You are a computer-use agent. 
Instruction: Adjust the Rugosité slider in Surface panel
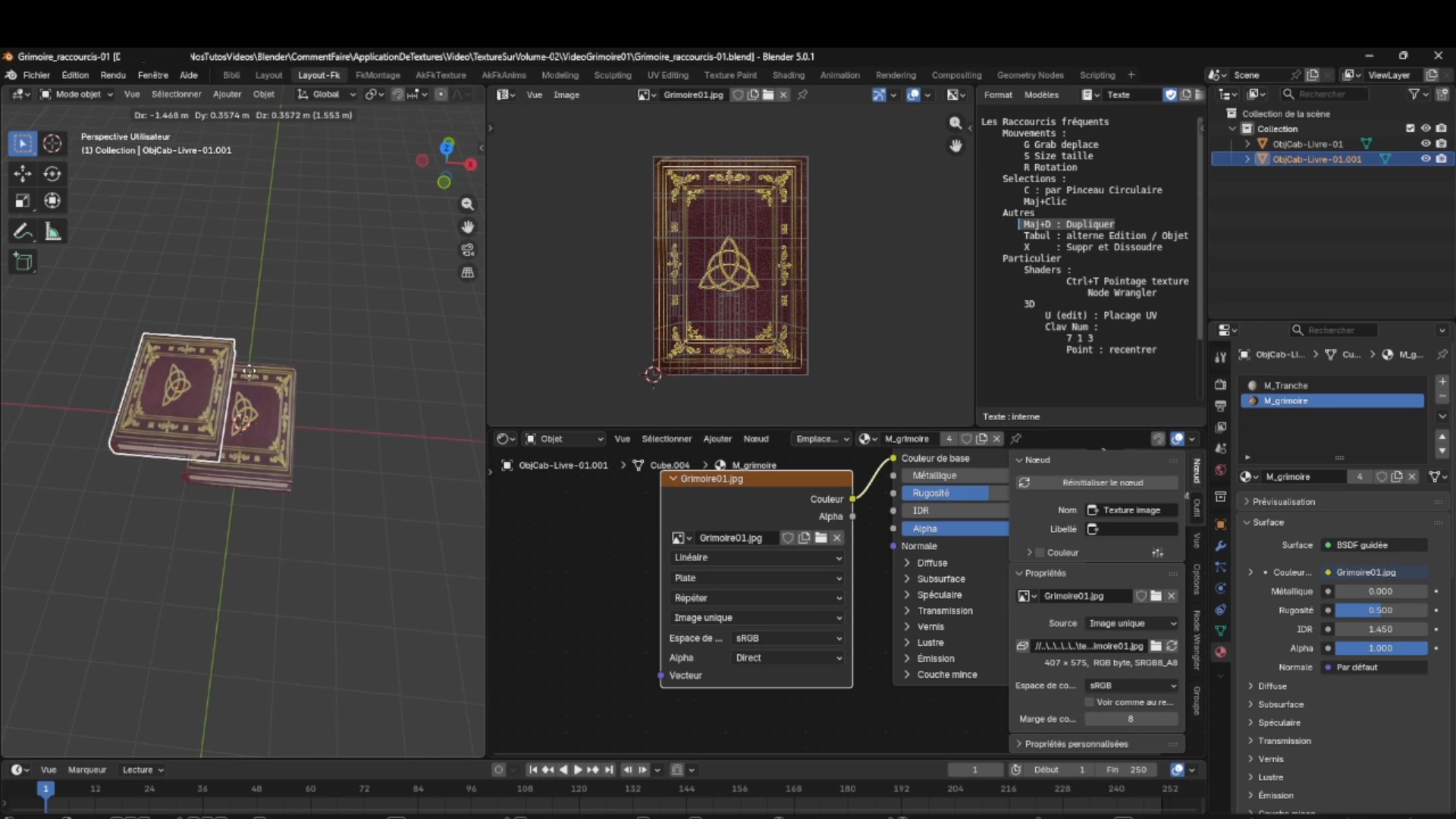1379,610
